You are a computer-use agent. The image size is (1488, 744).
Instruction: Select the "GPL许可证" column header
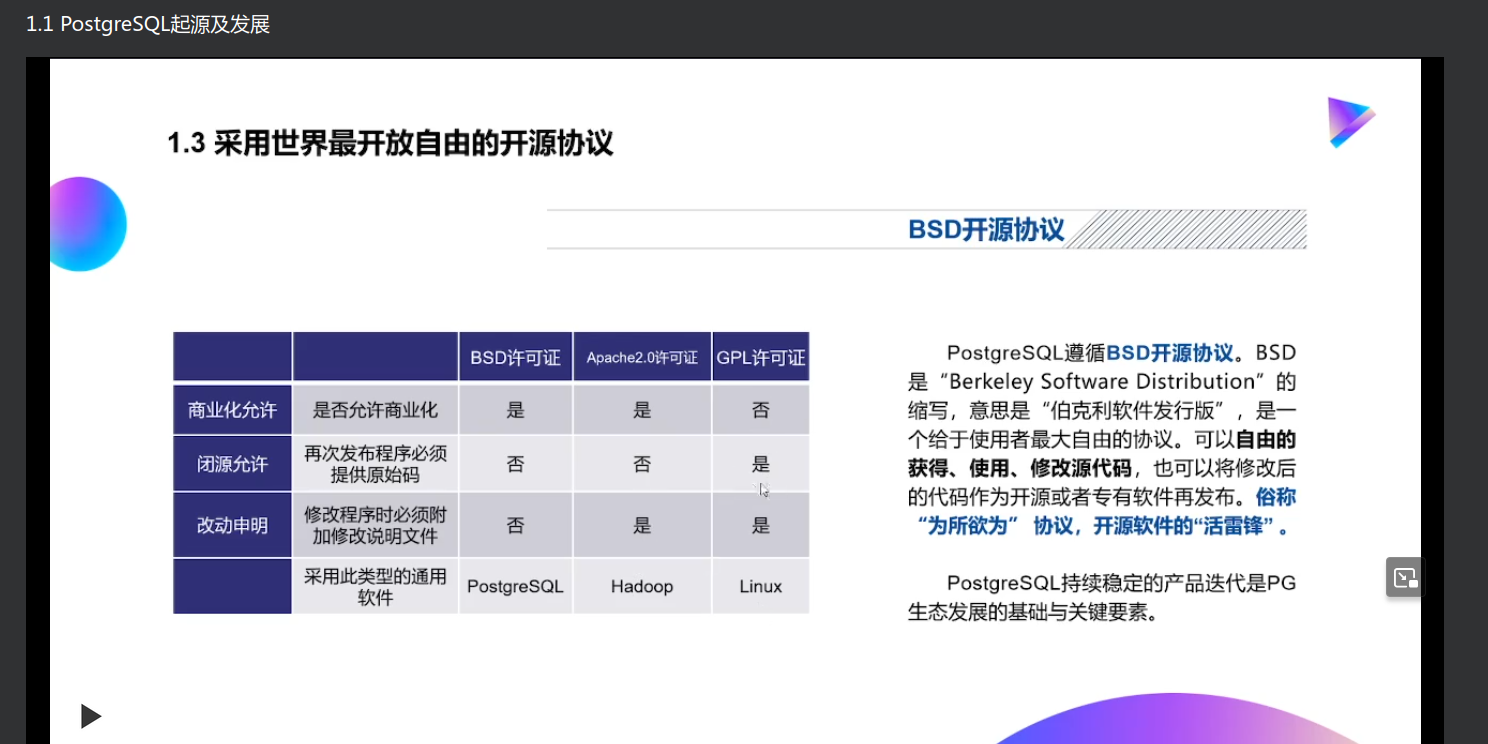tap(761, 357)
